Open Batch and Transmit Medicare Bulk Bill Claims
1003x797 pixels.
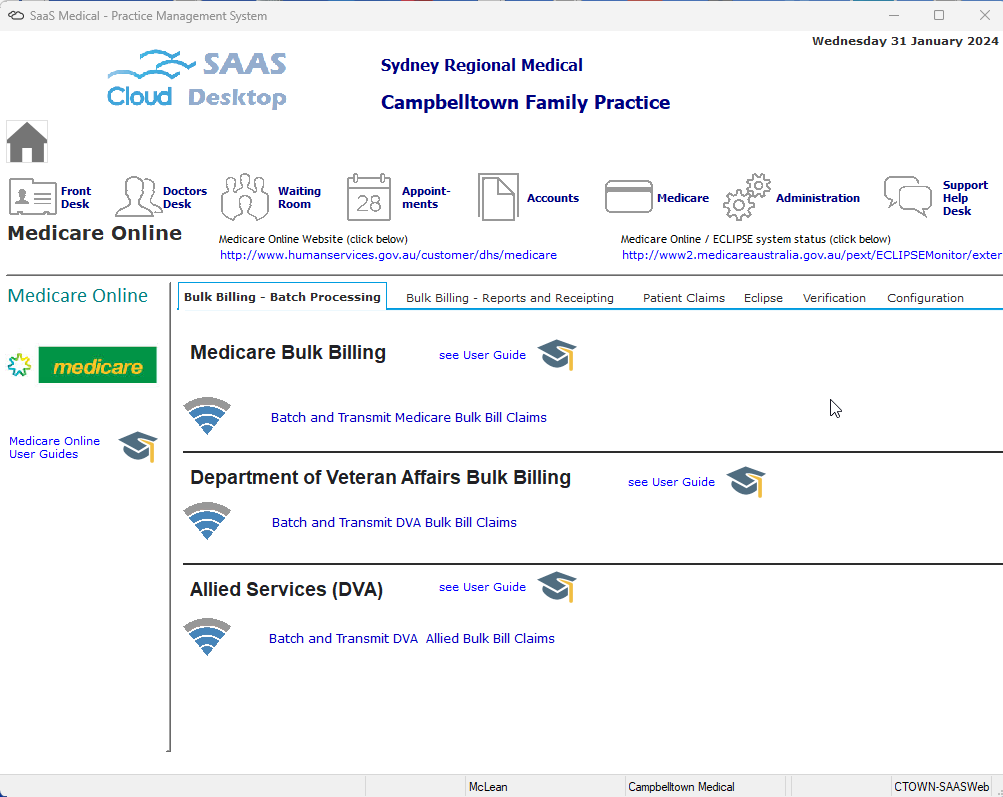tap(409, 418)
